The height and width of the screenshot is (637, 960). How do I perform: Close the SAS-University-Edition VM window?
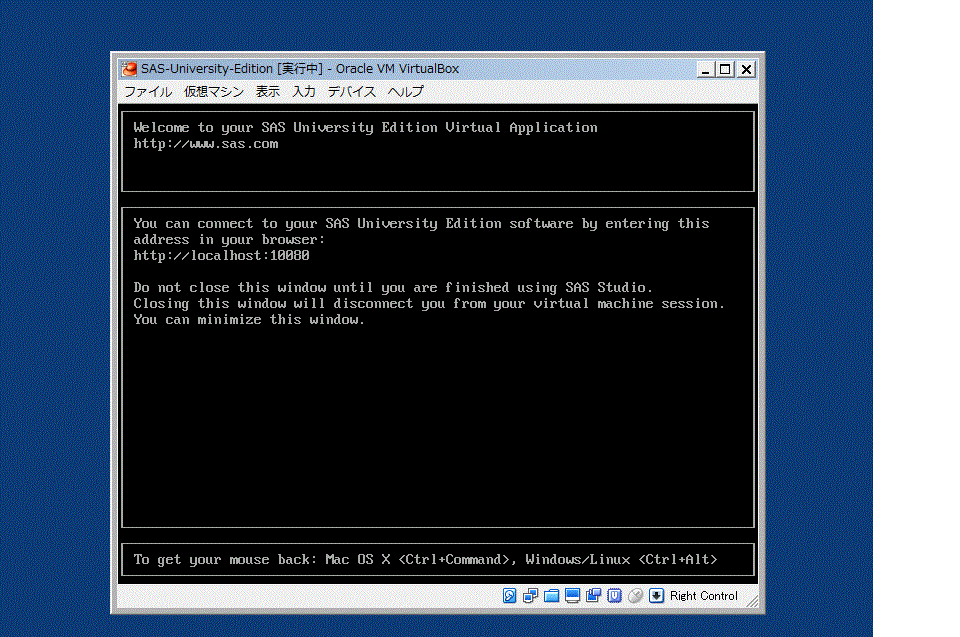pos(746,69)
